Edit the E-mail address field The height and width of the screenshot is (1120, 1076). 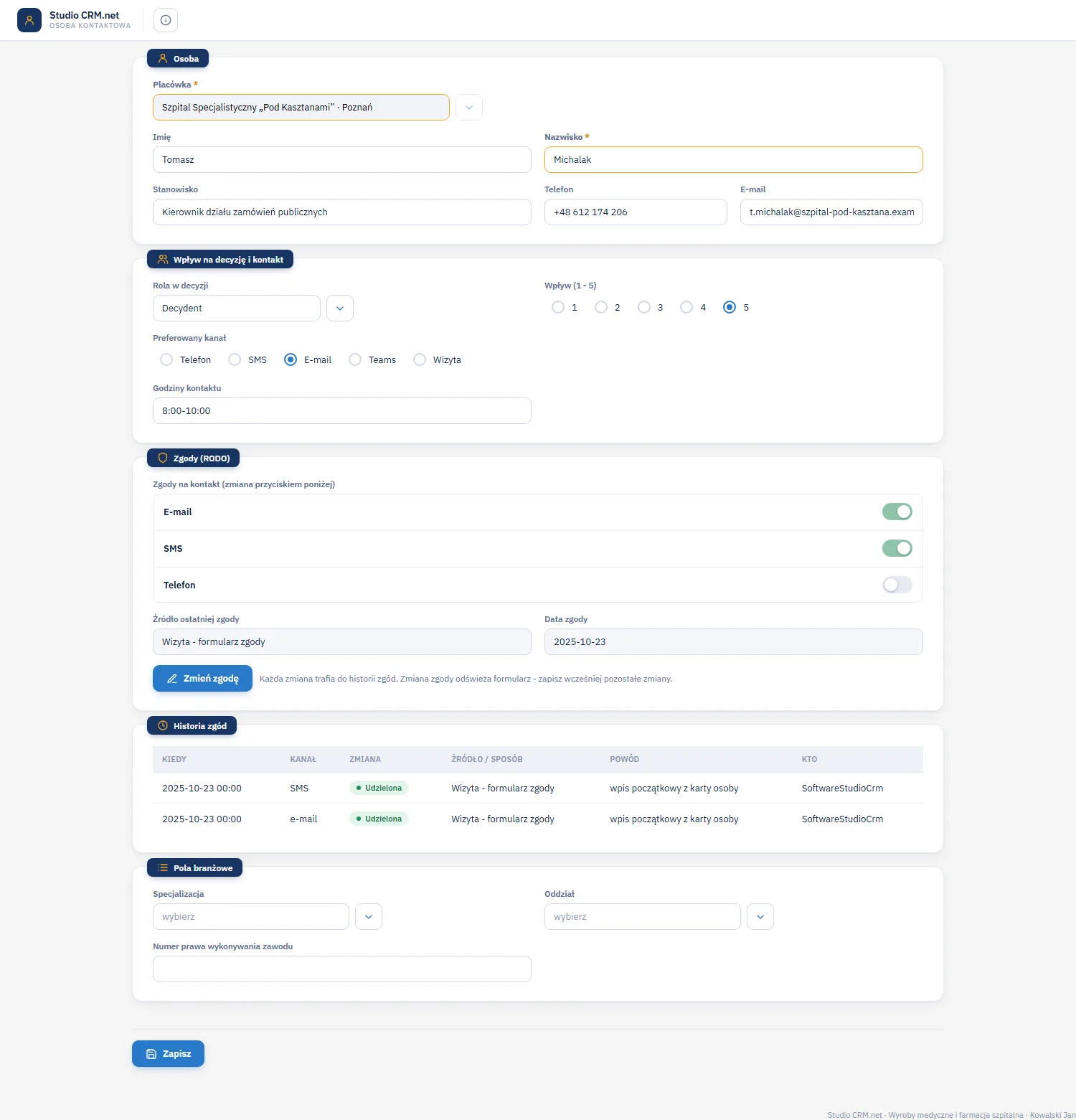(x=831, y=212)
